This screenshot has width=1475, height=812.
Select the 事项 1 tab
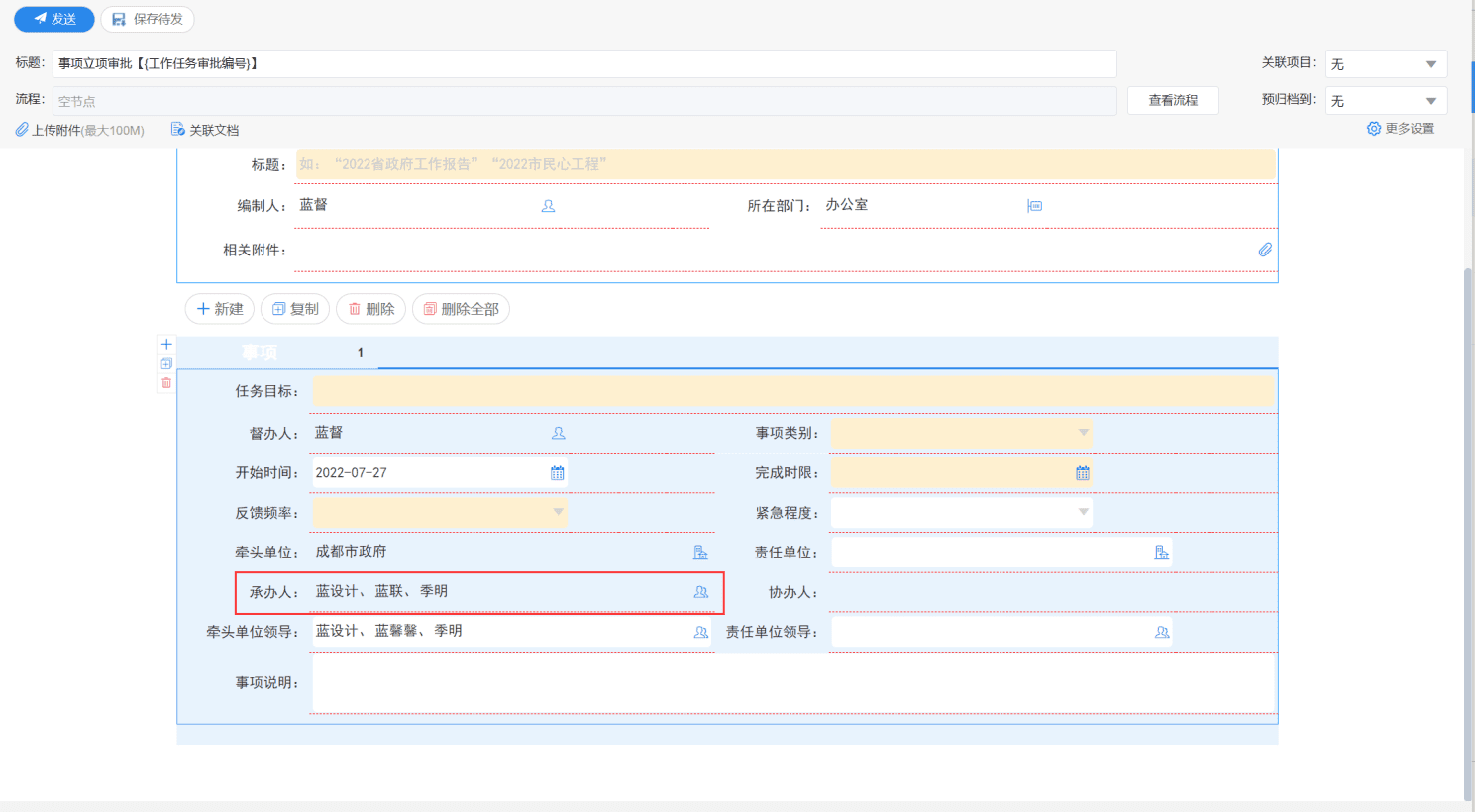coord(278,353)
